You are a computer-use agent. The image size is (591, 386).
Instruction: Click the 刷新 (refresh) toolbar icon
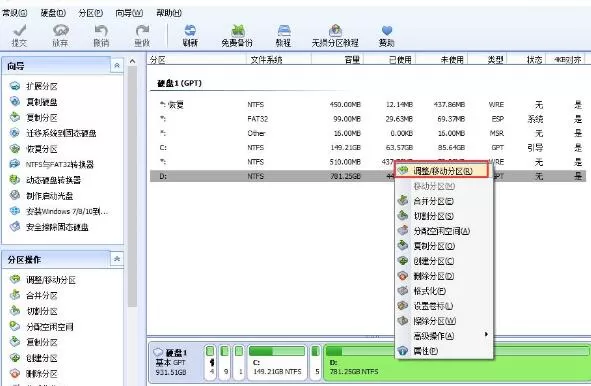click(x=190, y=35)
